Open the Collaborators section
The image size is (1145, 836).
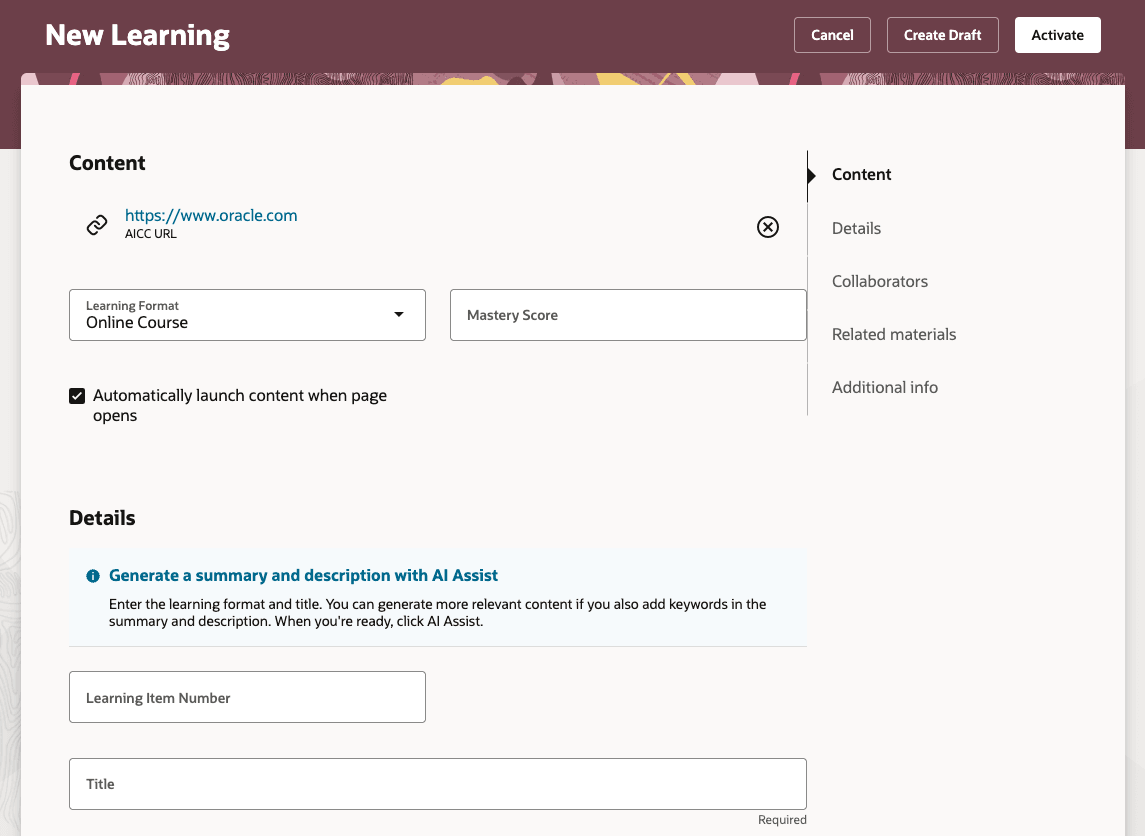[879, 281]
